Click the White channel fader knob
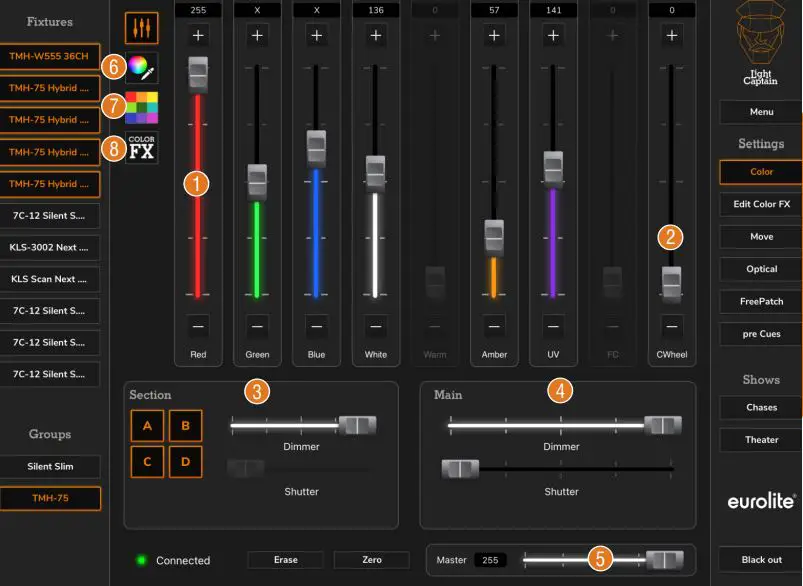The width and height of the screenshot is (803, 586). [375, 174]
